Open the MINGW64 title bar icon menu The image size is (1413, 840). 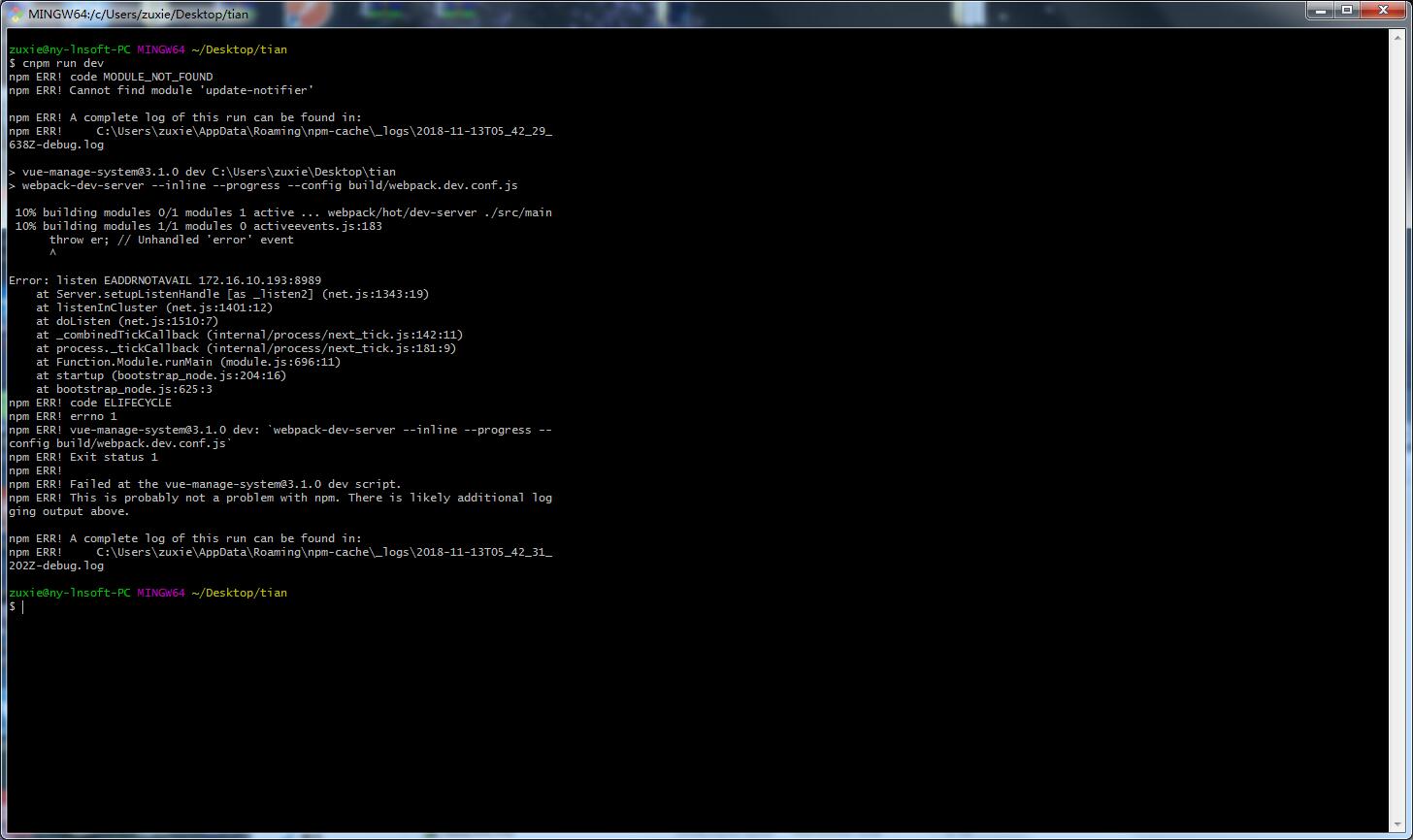(16, 14)
